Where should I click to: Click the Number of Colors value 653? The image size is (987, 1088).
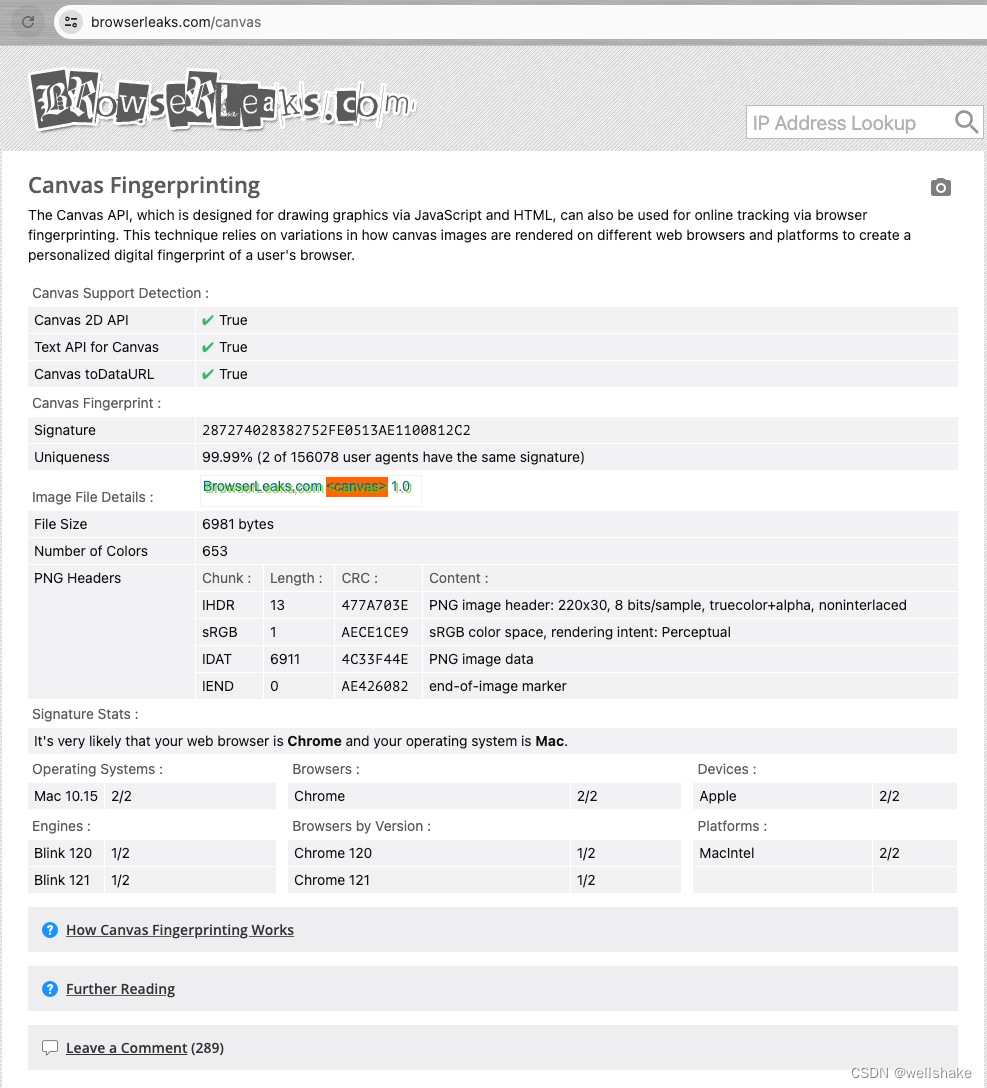tap(214, 551)
